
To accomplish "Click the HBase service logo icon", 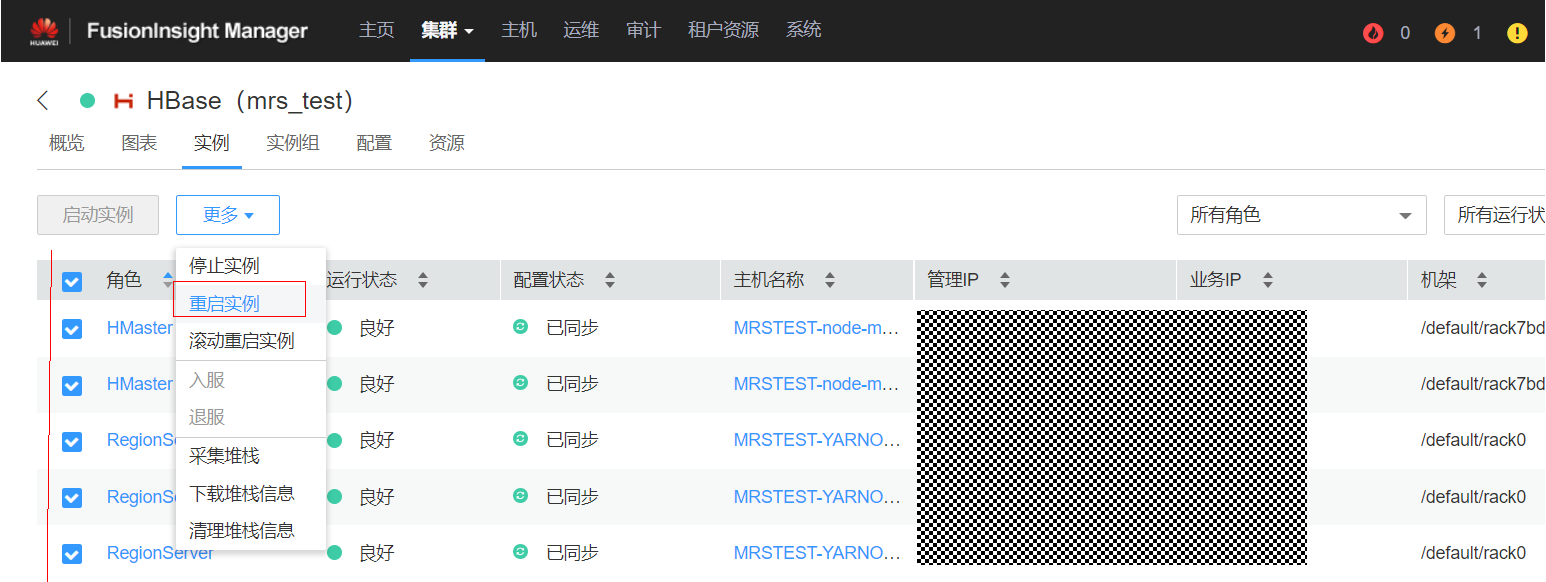I will point(124,101).
